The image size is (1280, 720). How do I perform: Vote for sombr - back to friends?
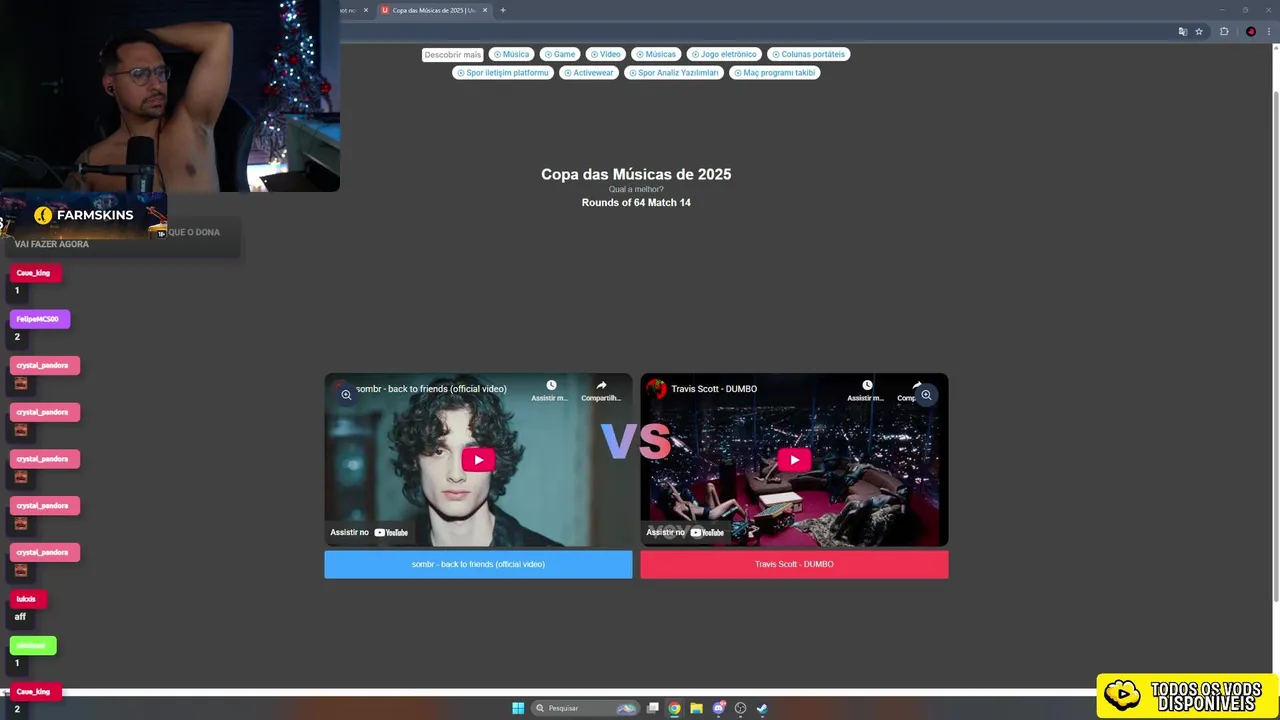(478, 564)
